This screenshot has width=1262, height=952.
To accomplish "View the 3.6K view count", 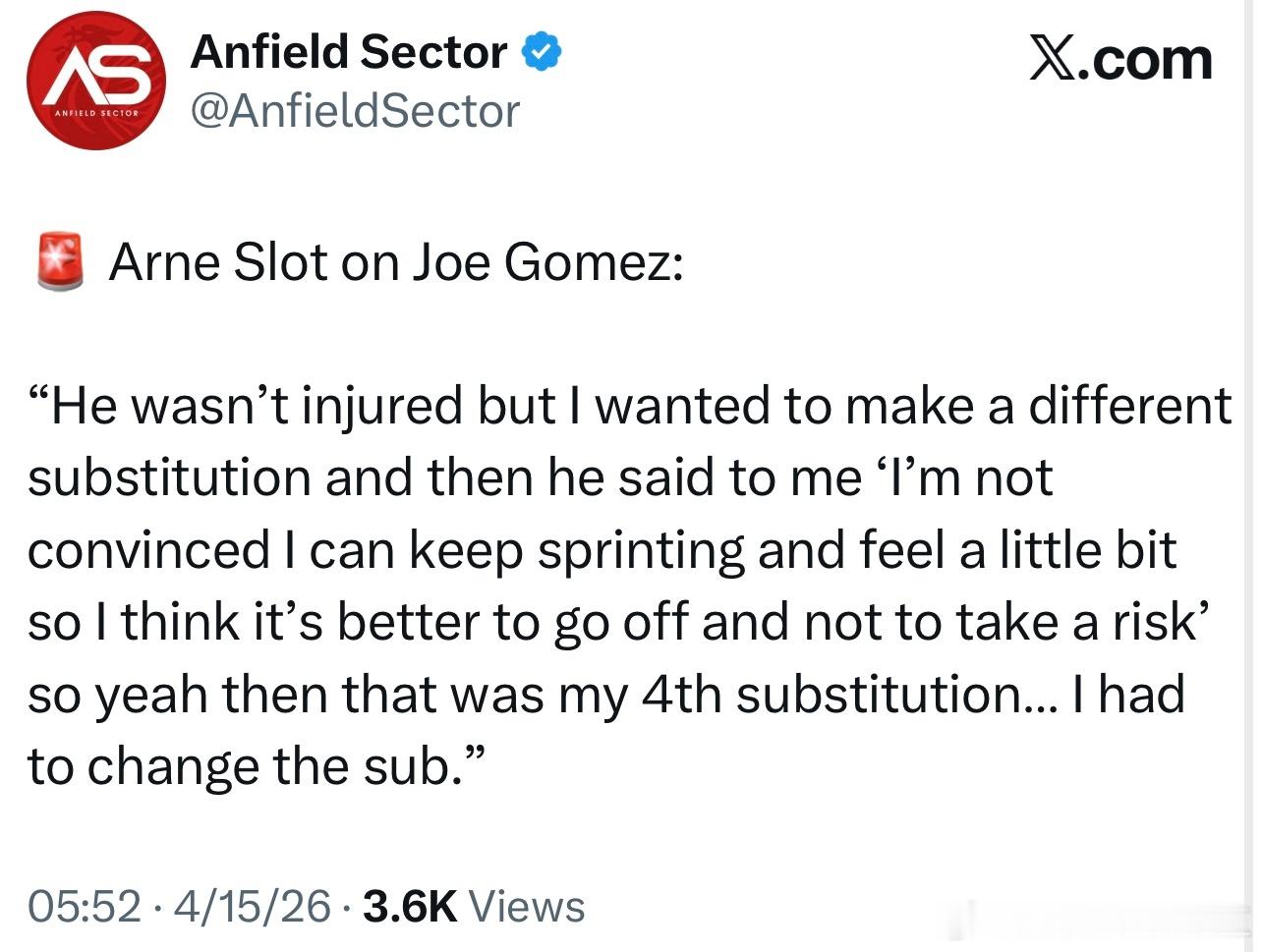I will click(410, 906).
